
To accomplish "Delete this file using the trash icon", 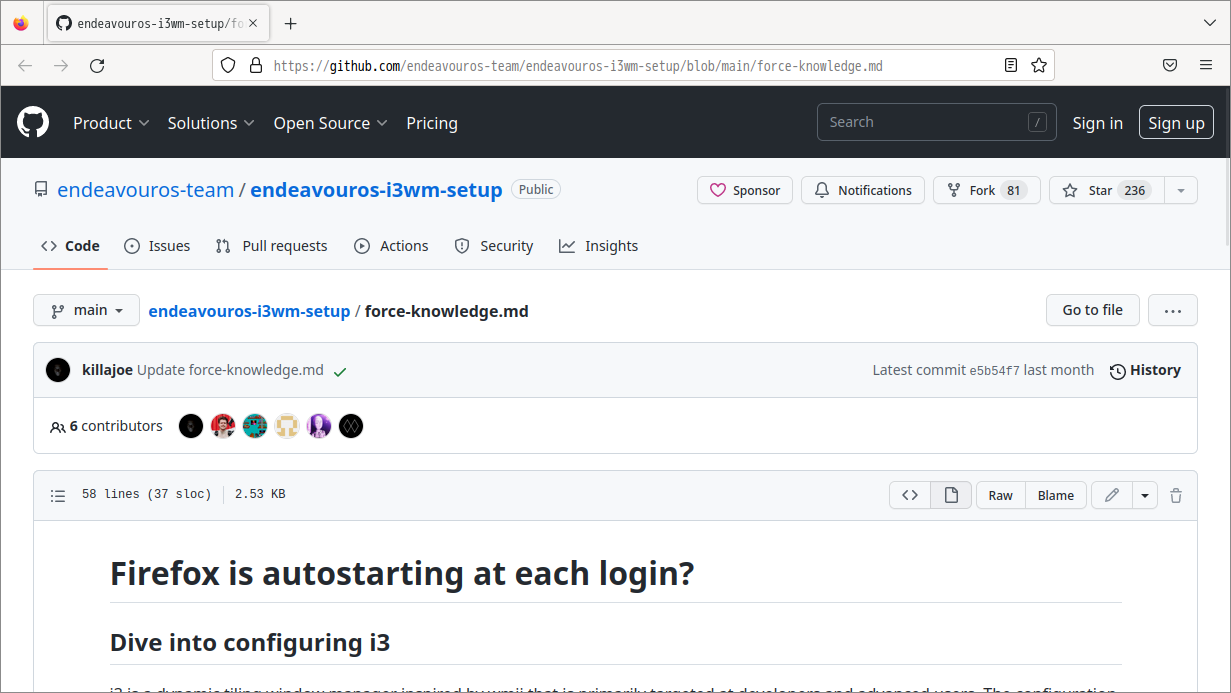I will point(1176,495).
